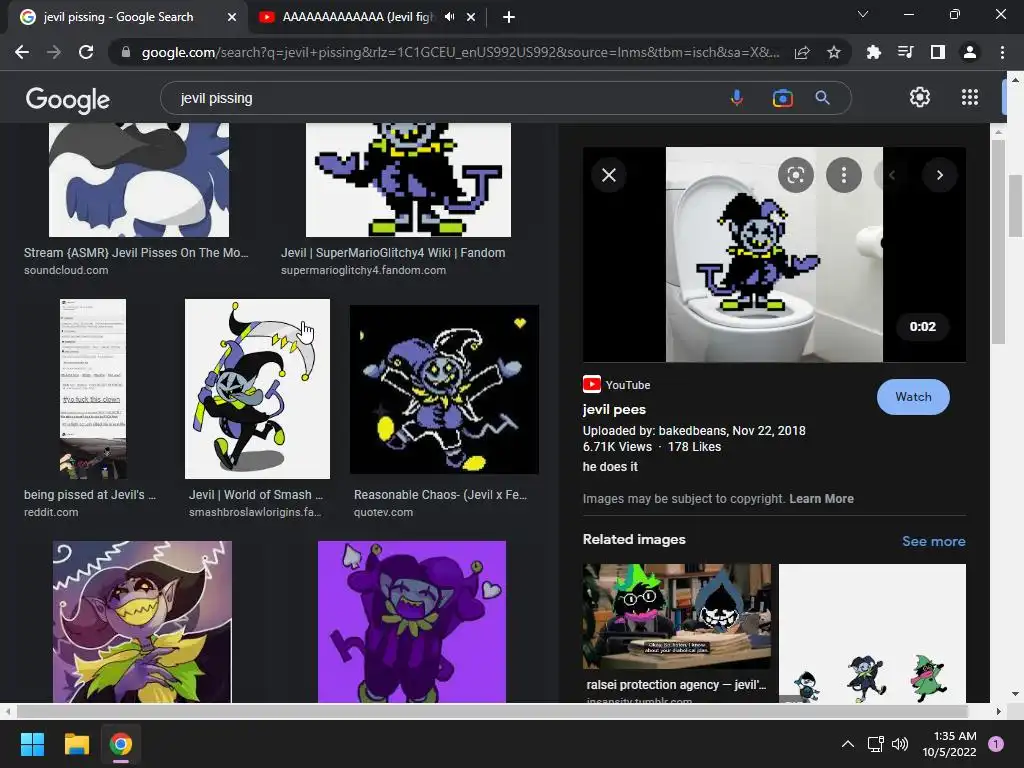This screenshot has width=1024, height=768.
Task: Open the World of Smash Jevil image
Action: (257, 389)
